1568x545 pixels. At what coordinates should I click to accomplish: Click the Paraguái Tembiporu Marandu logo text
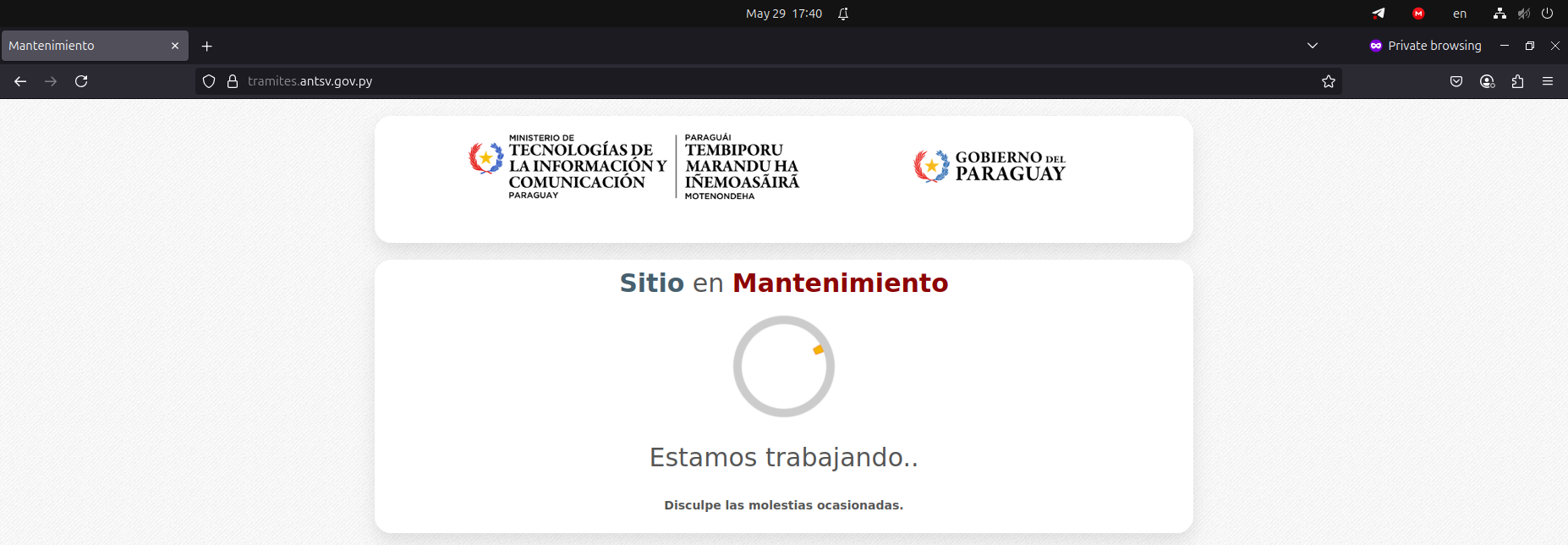(x=742, y=166)
